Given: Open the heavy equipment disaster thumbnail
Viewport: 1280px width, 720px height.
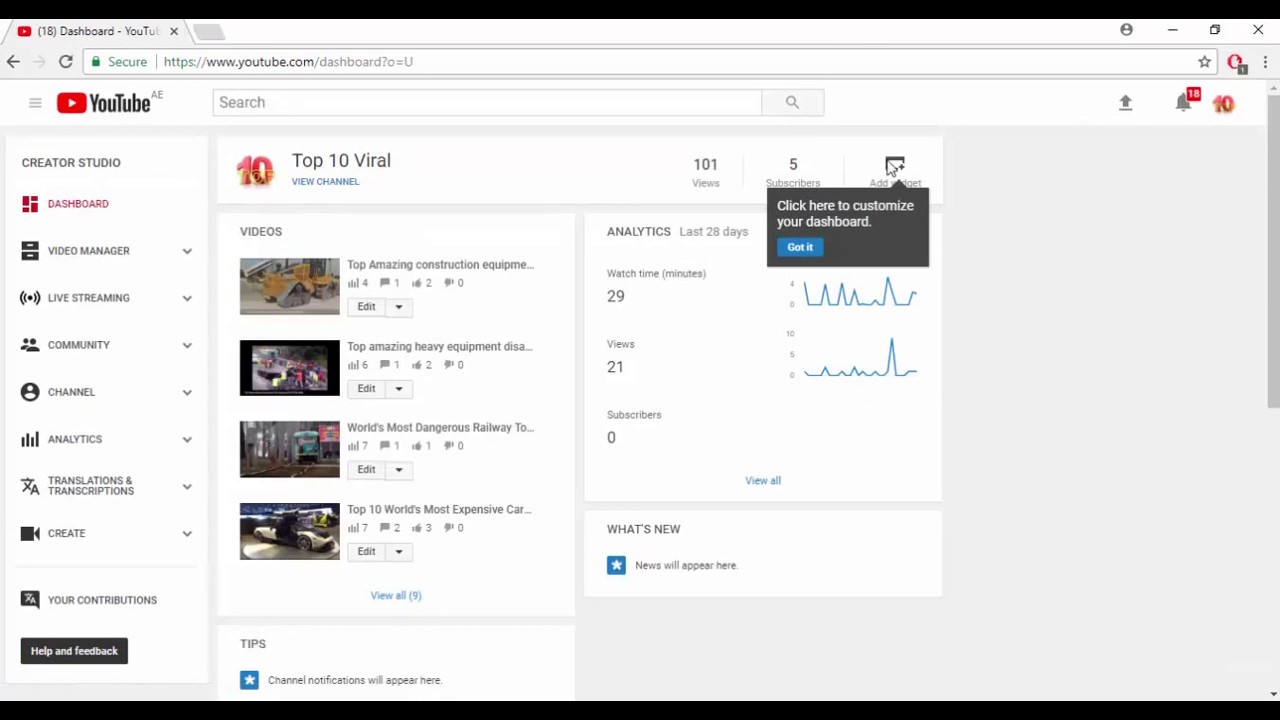Looking at the screenshot, I should (x=290, y=368).
